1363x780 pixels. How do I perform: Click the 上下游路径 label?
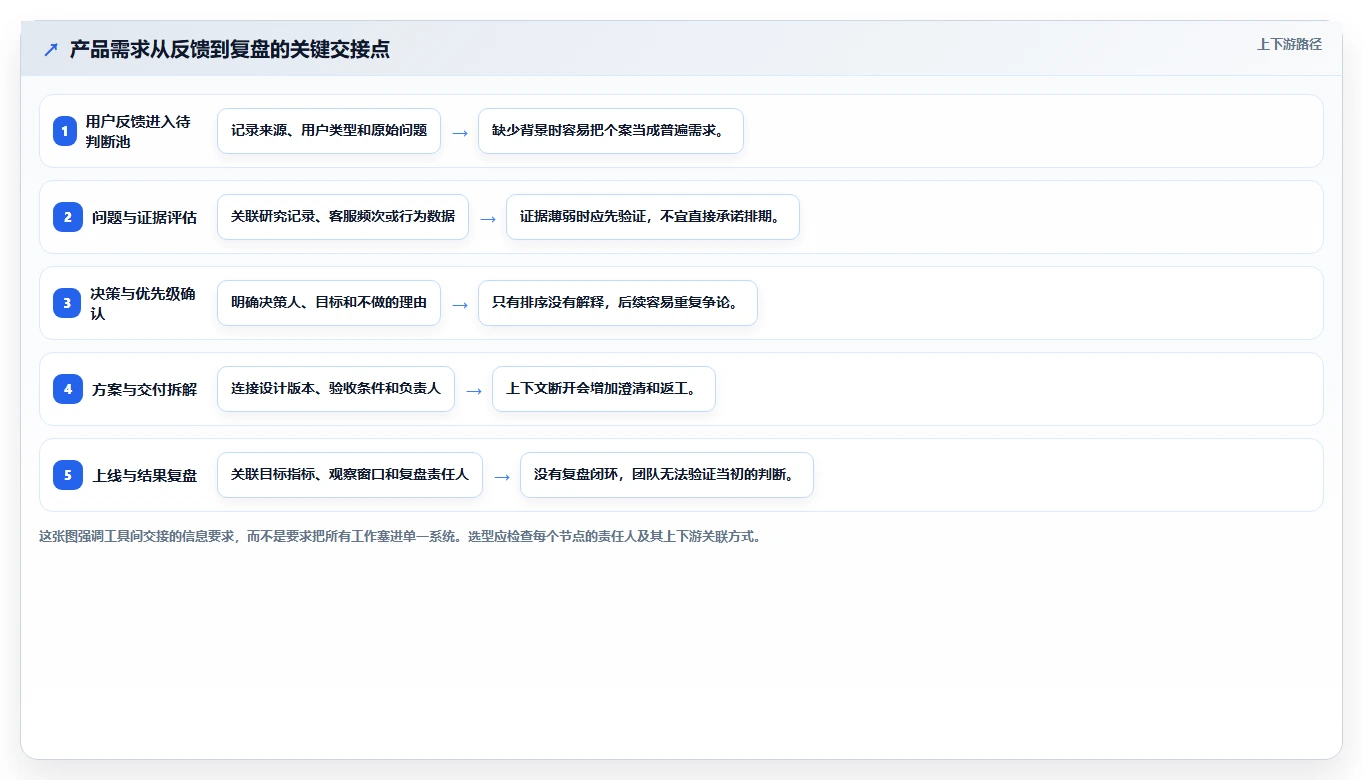[x=1289, y=44]
